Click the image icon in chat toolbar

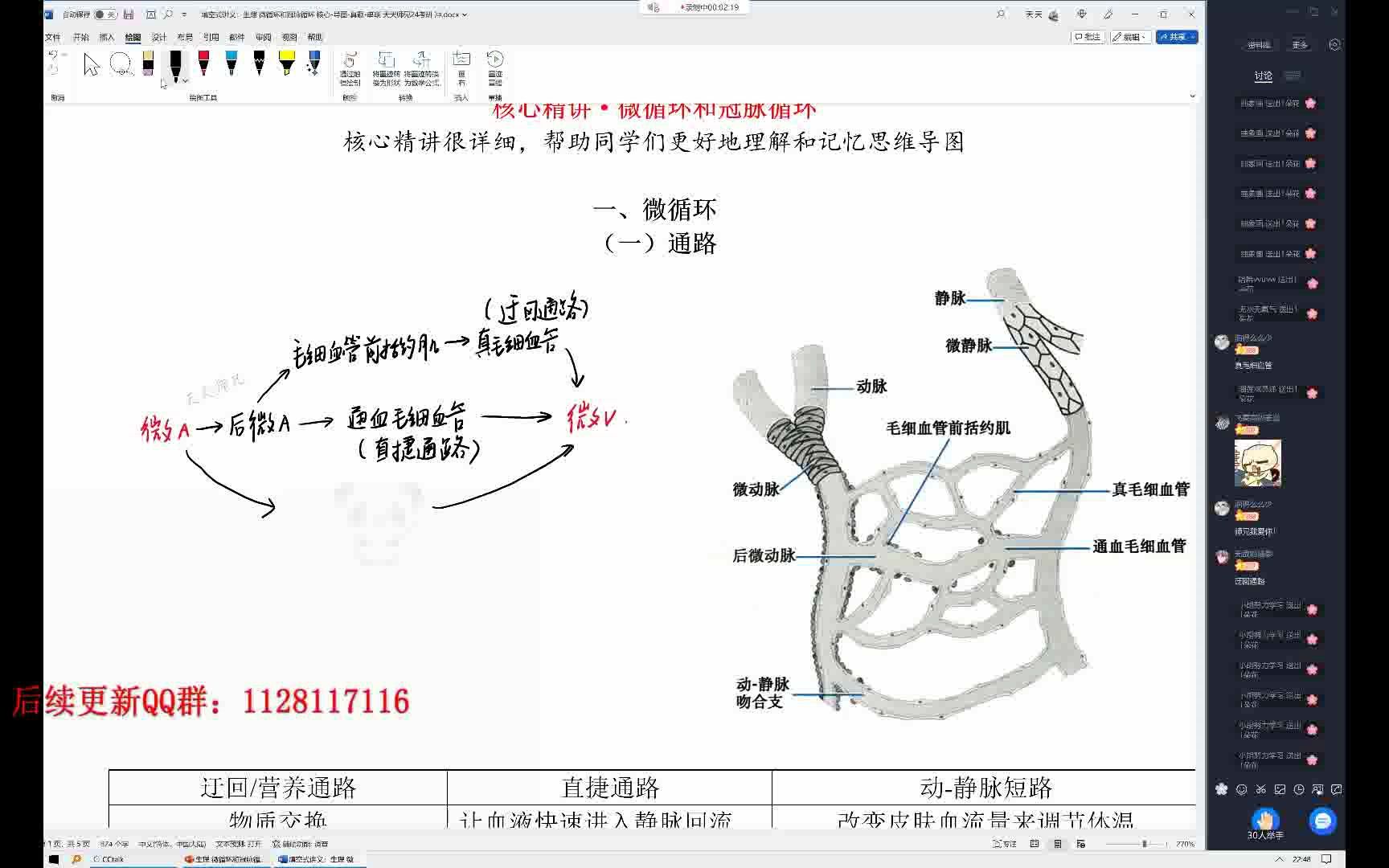pos(1280,789)
